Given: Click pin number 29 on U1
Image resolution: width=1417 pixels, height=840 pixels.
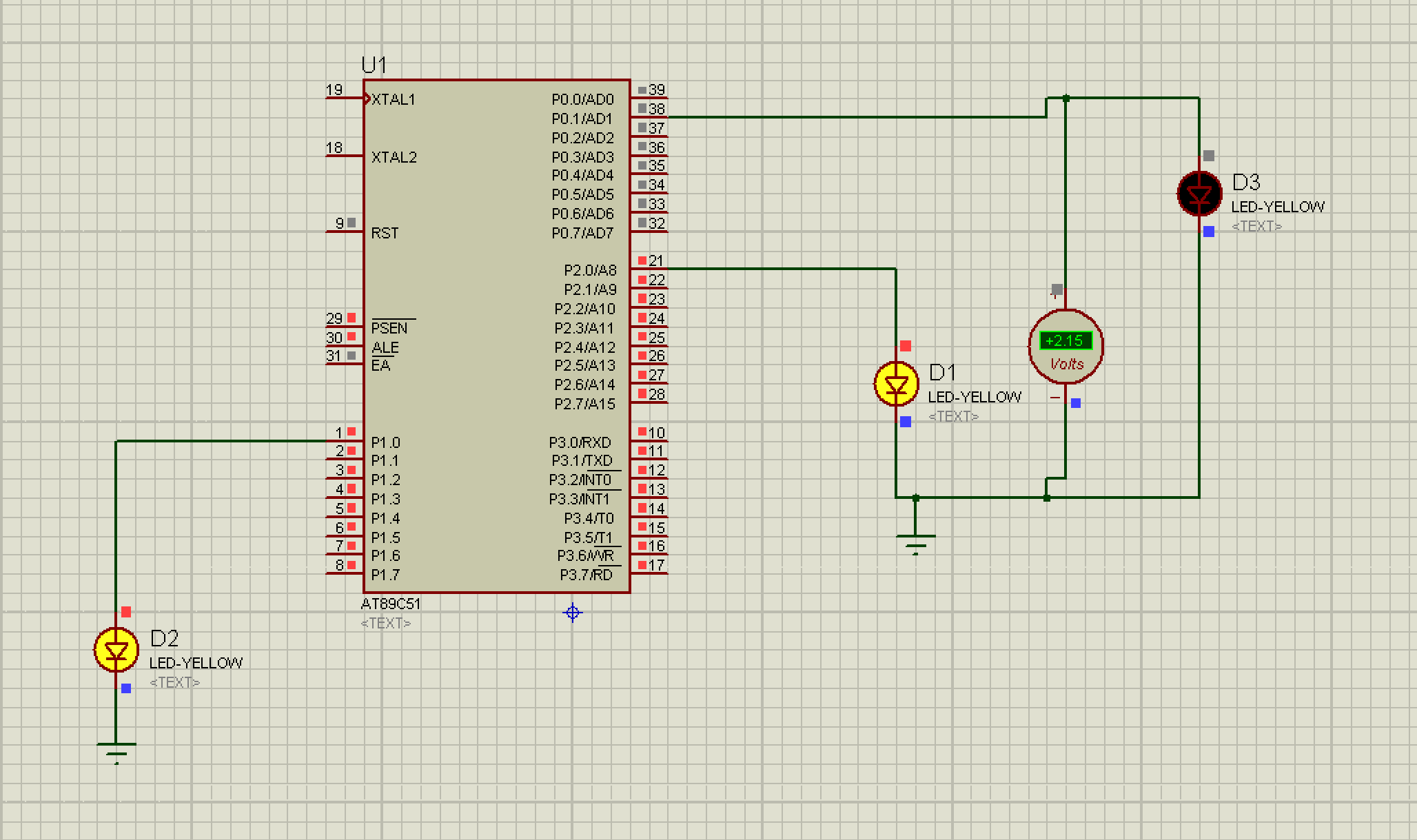Looking at the screenshot, I should point(334,318).
